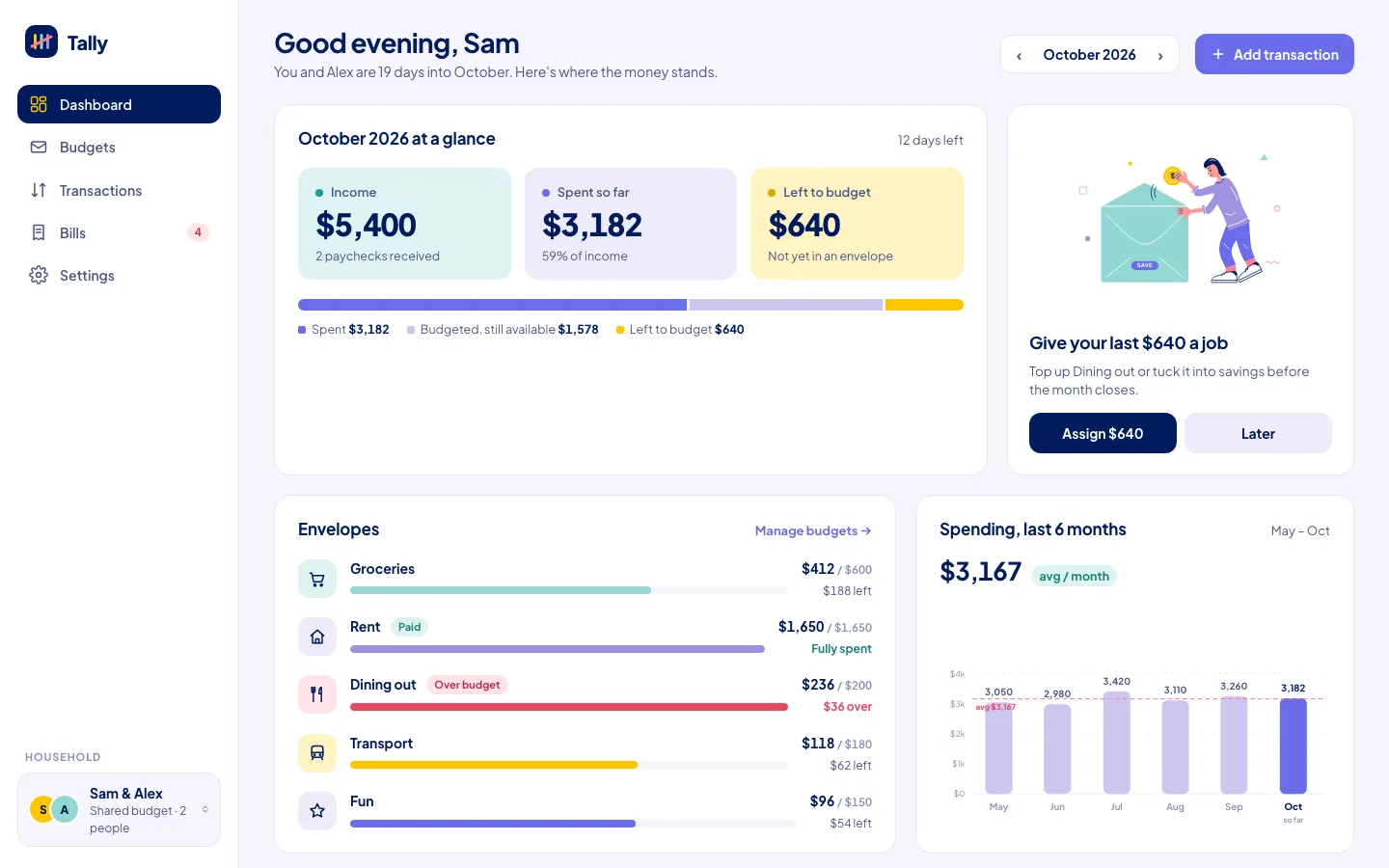Click Sam's avatar in household card

(x=42, y=809)
